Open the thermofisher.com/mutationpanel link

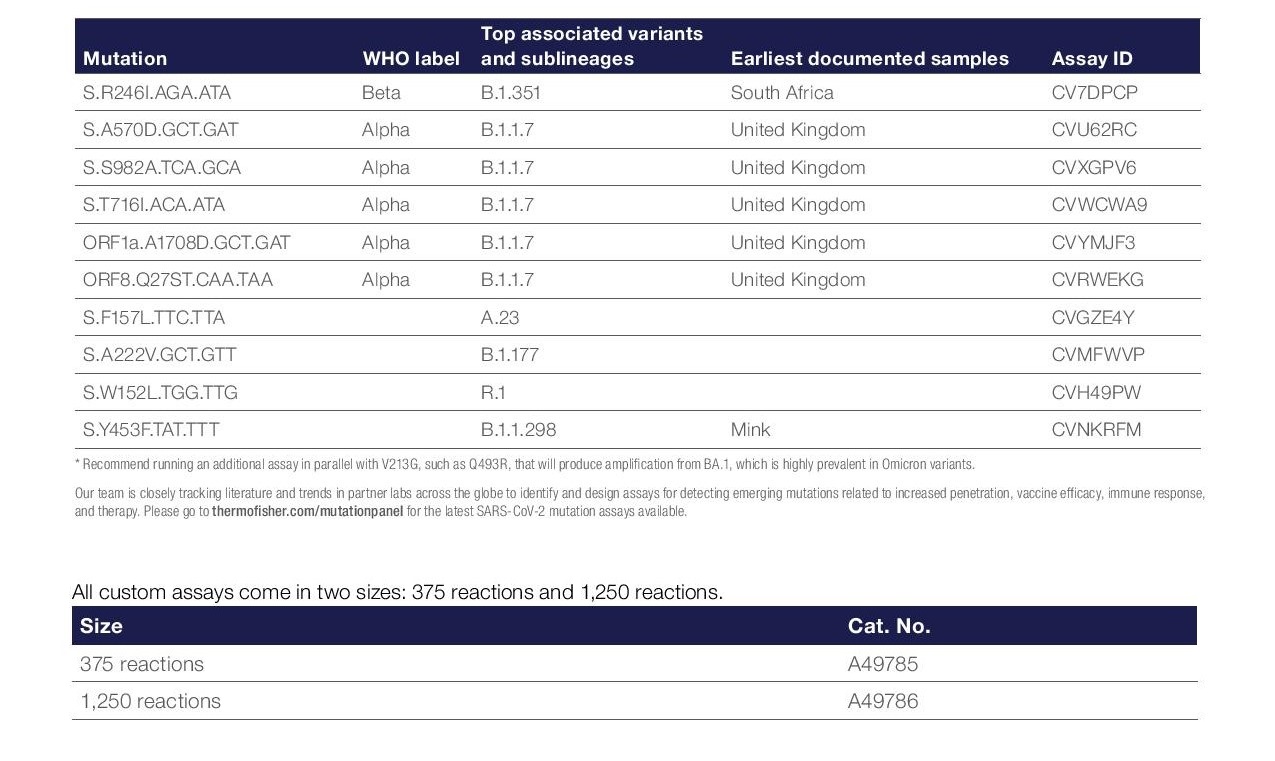pyautogui.click(x=307, y=511)
